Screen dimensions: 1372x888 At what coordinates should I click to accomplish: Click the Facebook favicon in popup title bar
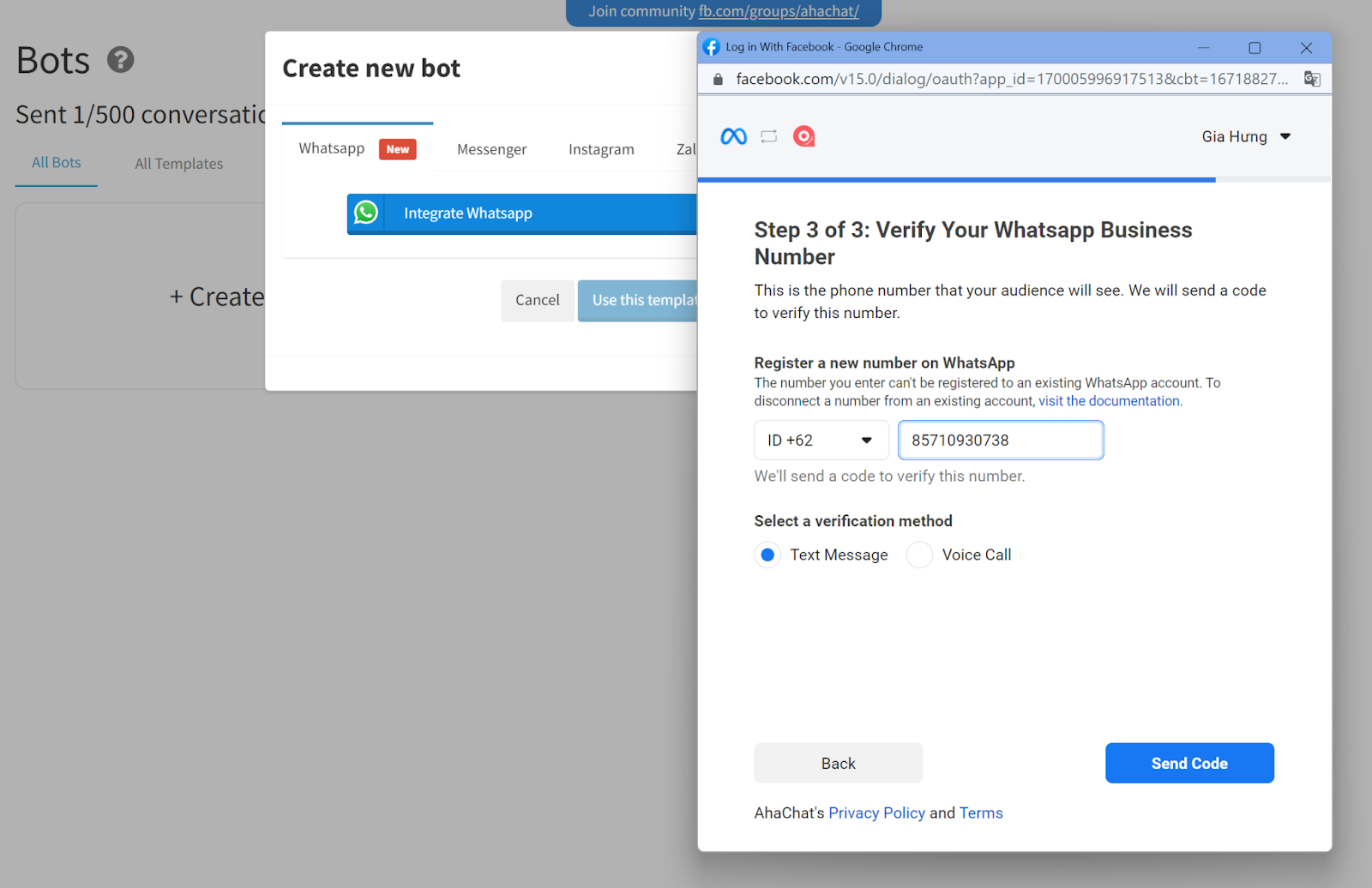tap(711, 47)
